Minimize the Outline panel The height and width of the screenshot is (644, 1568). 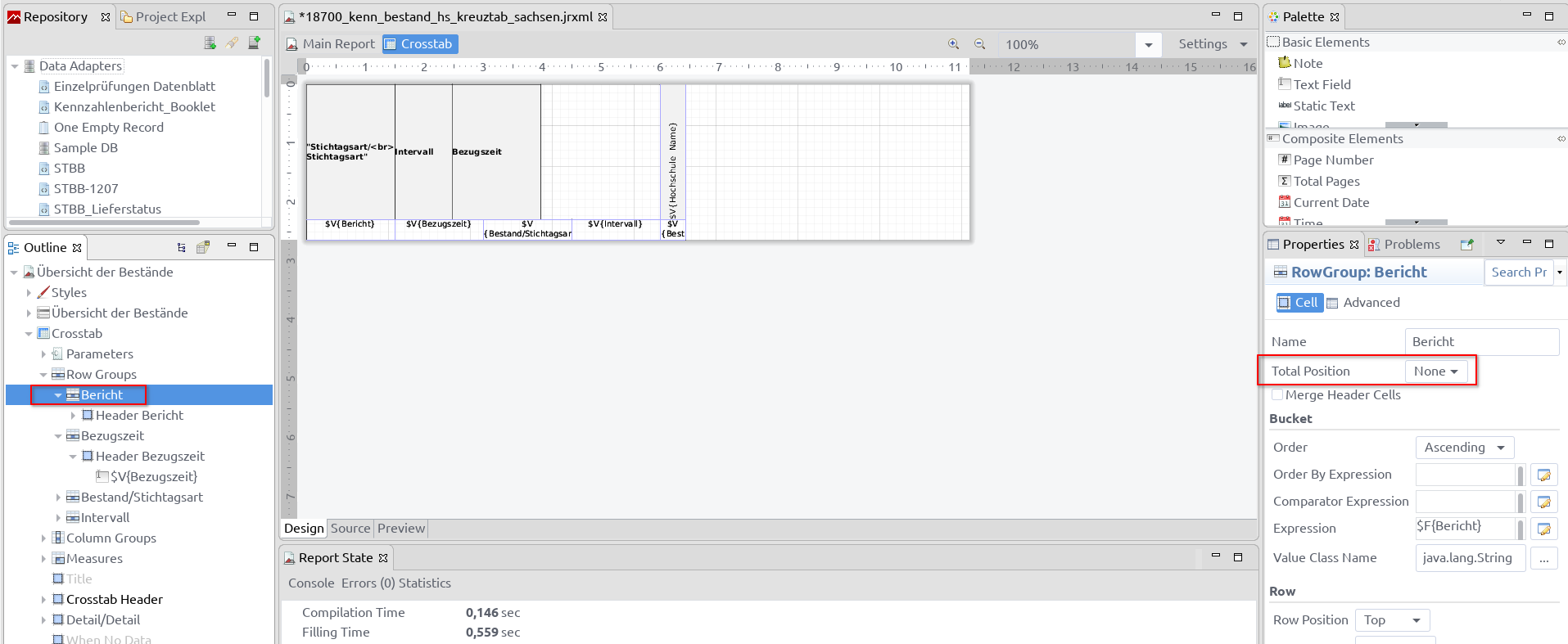232,246
